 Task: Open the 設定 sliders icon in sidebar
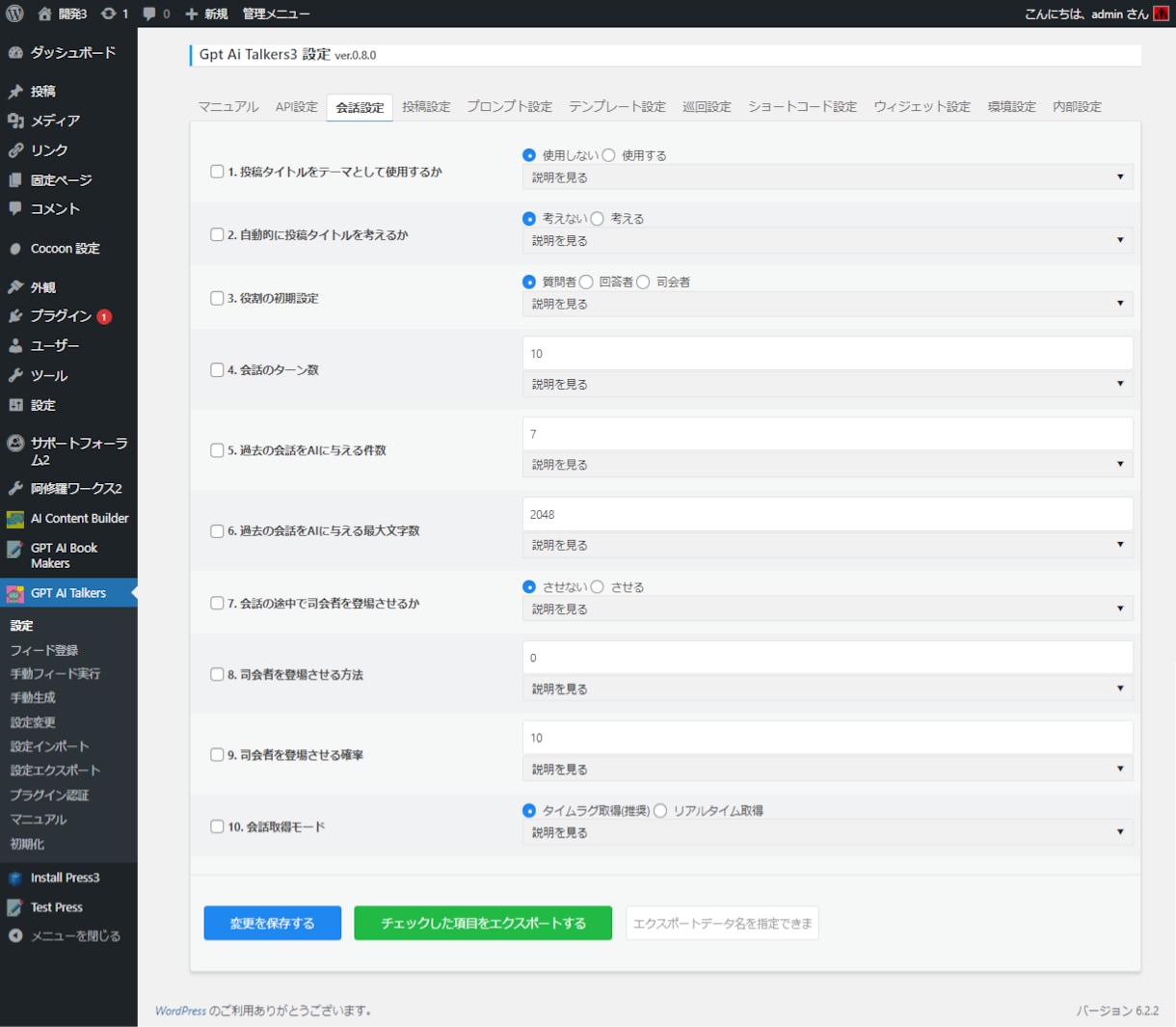click(15, 405)
